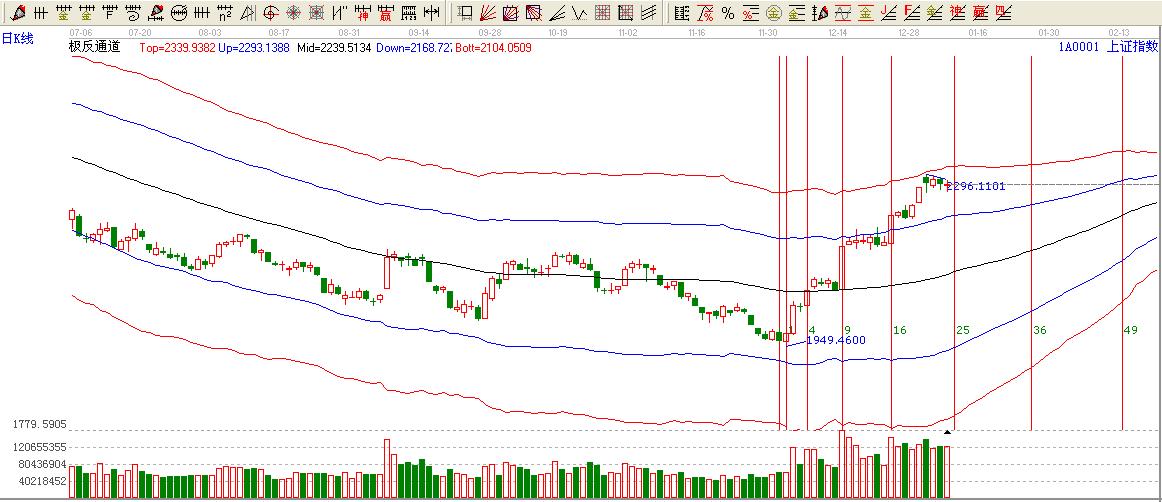Select the red grid overlay tool
Viewport: 1162px width, 502px height.
pyautogui.click(x=602, y=13)
